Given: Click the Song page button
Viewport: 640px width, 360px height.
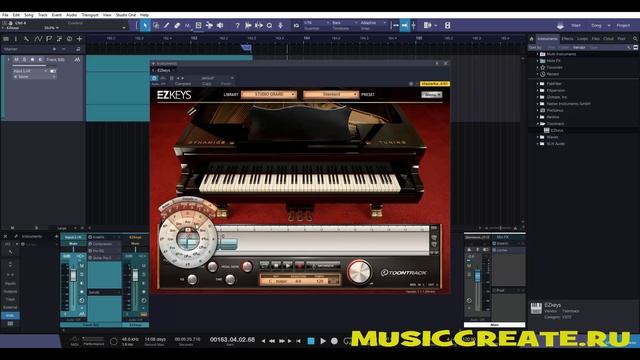Looking at the screenshot, I should tap(596, 25).
